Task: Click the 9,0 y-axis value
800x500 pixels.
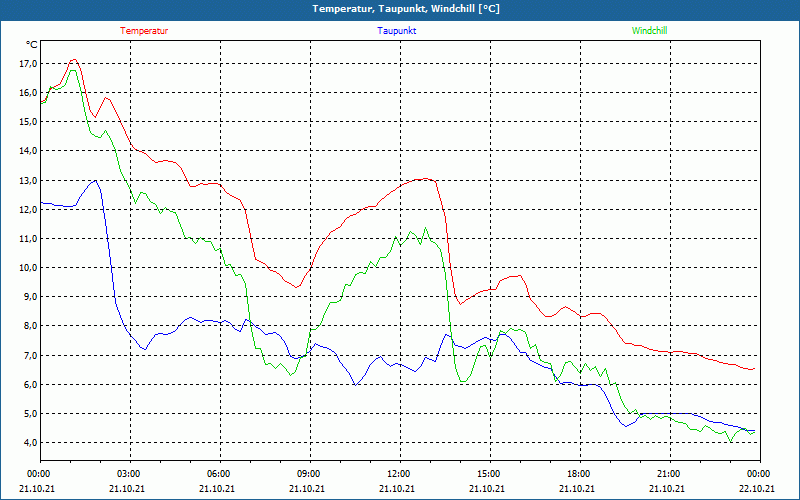Action: (30, 297)
